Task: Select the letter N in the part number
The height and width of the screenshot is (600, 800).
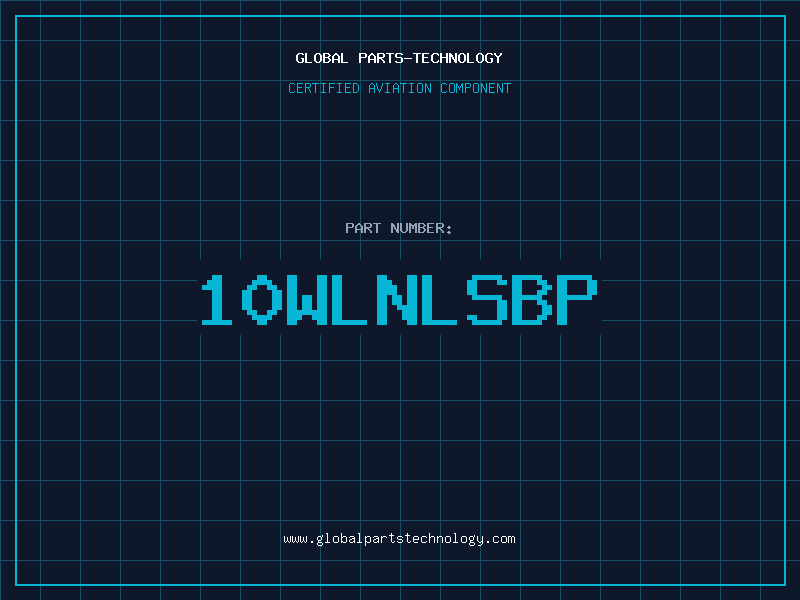Action: pyautogui.click(x=396, y=300)
